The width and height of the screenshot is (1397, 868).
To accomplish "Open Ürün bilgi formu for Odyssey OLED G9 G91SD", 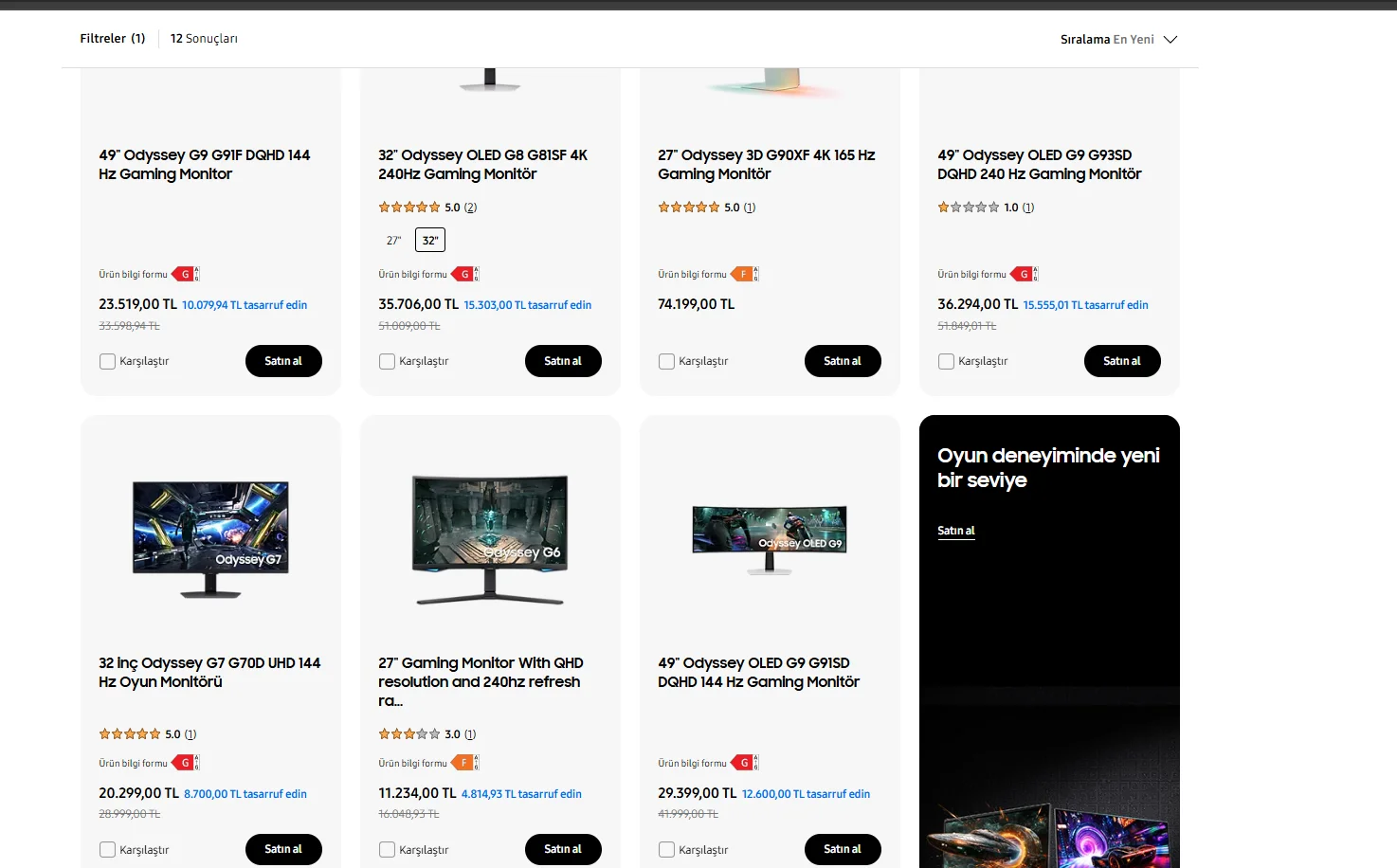I will (692, 764).
